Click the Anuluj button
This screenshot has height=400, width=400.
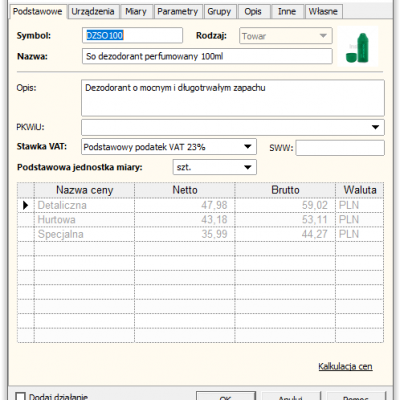tap(291, 397)
